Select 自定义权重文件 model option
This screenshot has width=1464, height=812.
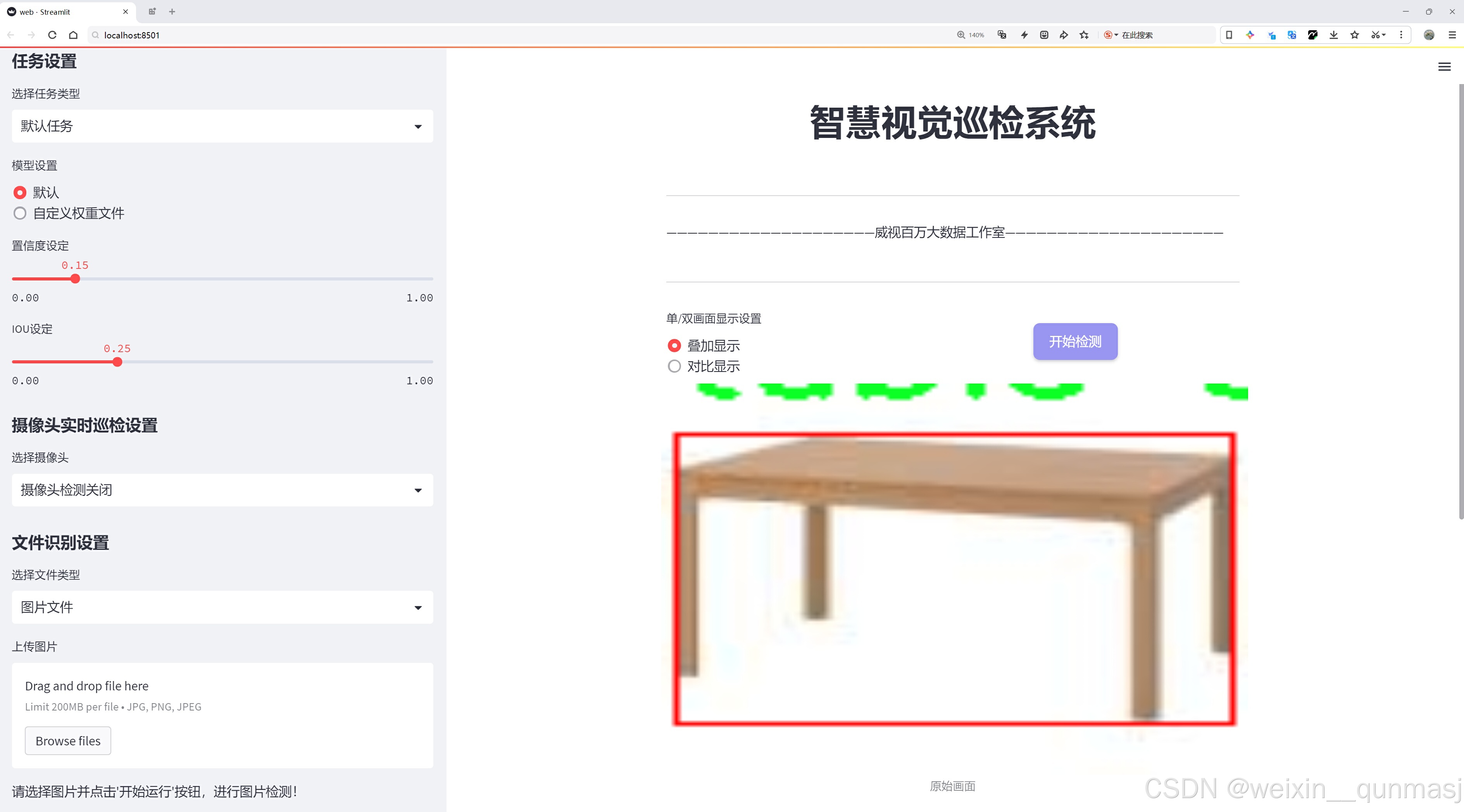[x=21, y=213]
